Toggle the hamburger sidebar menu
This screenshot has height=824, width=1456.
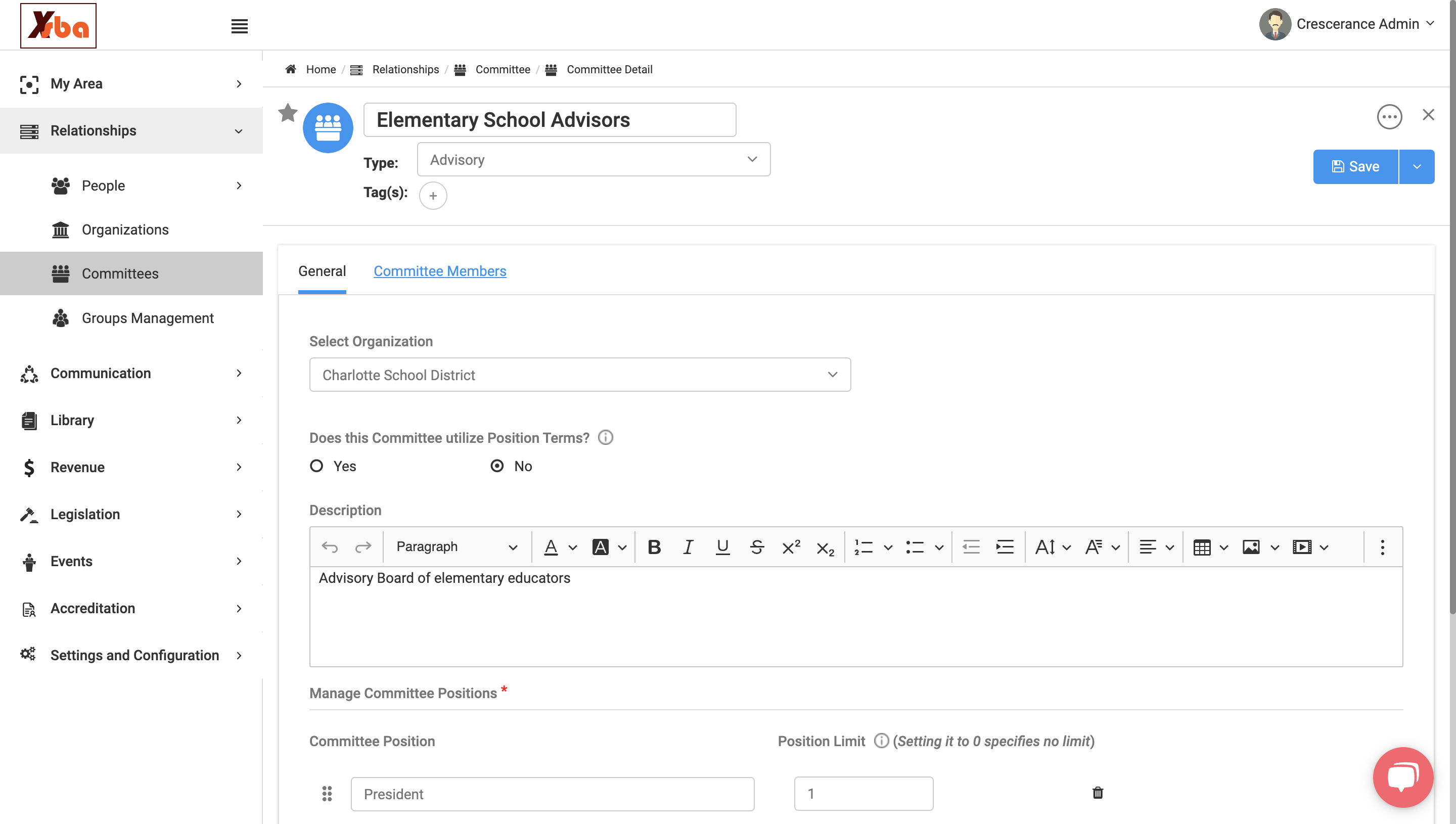pos(239,26)
